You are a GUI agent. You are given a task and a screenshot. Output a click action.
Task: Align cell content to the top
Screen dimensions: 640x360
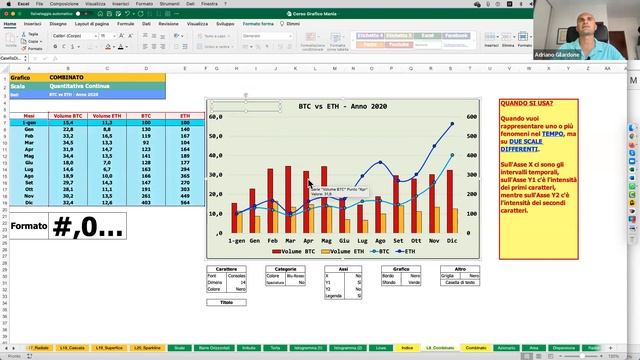tap(145, 36)
